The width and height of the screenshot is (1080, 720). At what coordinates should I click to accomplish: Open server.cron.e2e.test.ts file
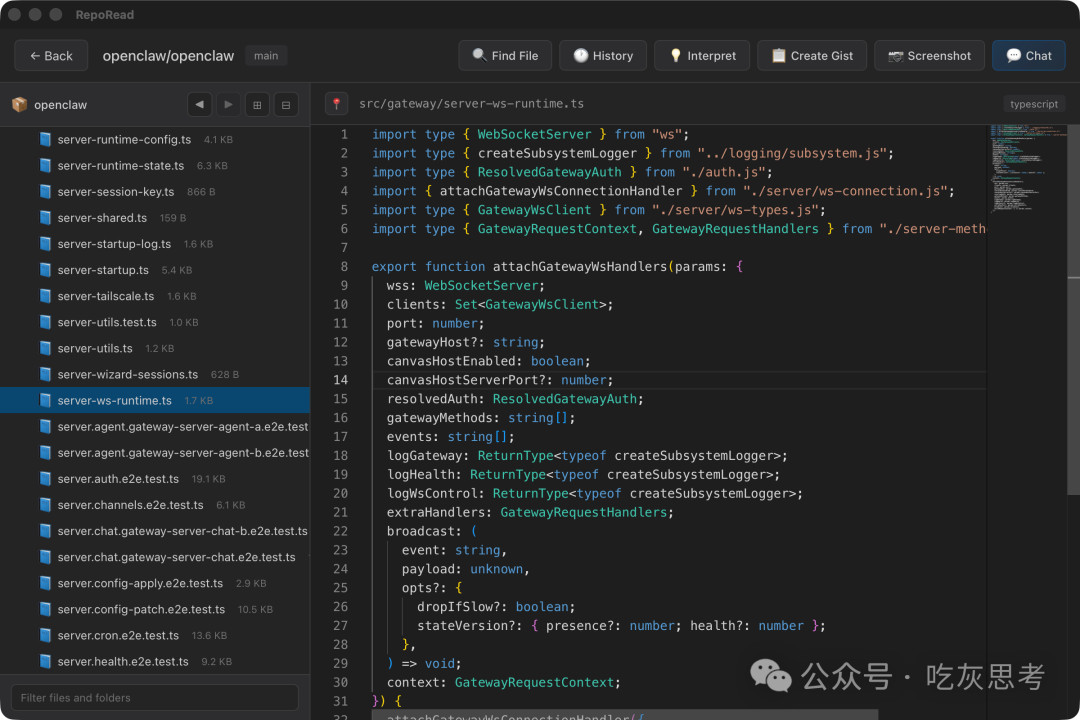click(155, 635)
